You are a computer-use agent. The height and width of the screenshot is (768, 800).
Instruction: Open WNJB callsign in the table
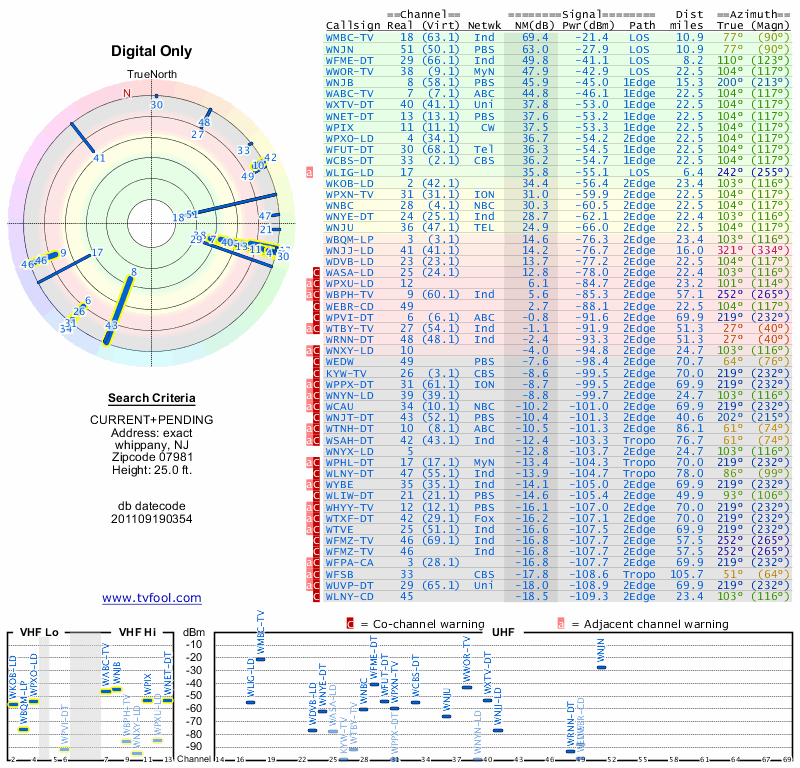[x=340, y=82]
